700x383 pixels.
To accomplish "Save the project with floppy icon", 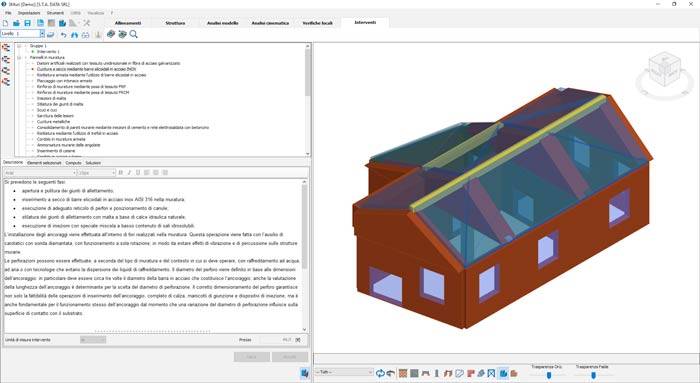I will (28, 23).
